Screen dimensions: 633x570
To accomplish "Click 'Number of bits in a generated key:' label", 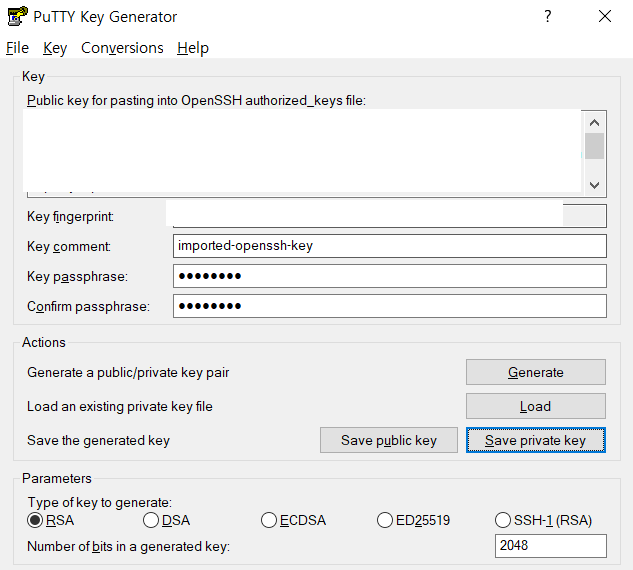I will pyautogui.click(x=128, y=546).
